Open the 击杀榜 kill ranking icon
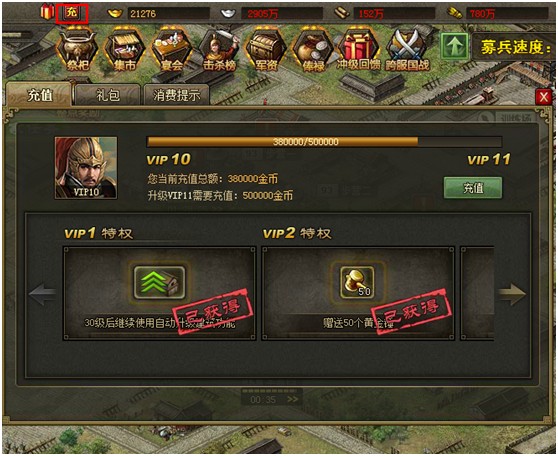 (219, 49)
